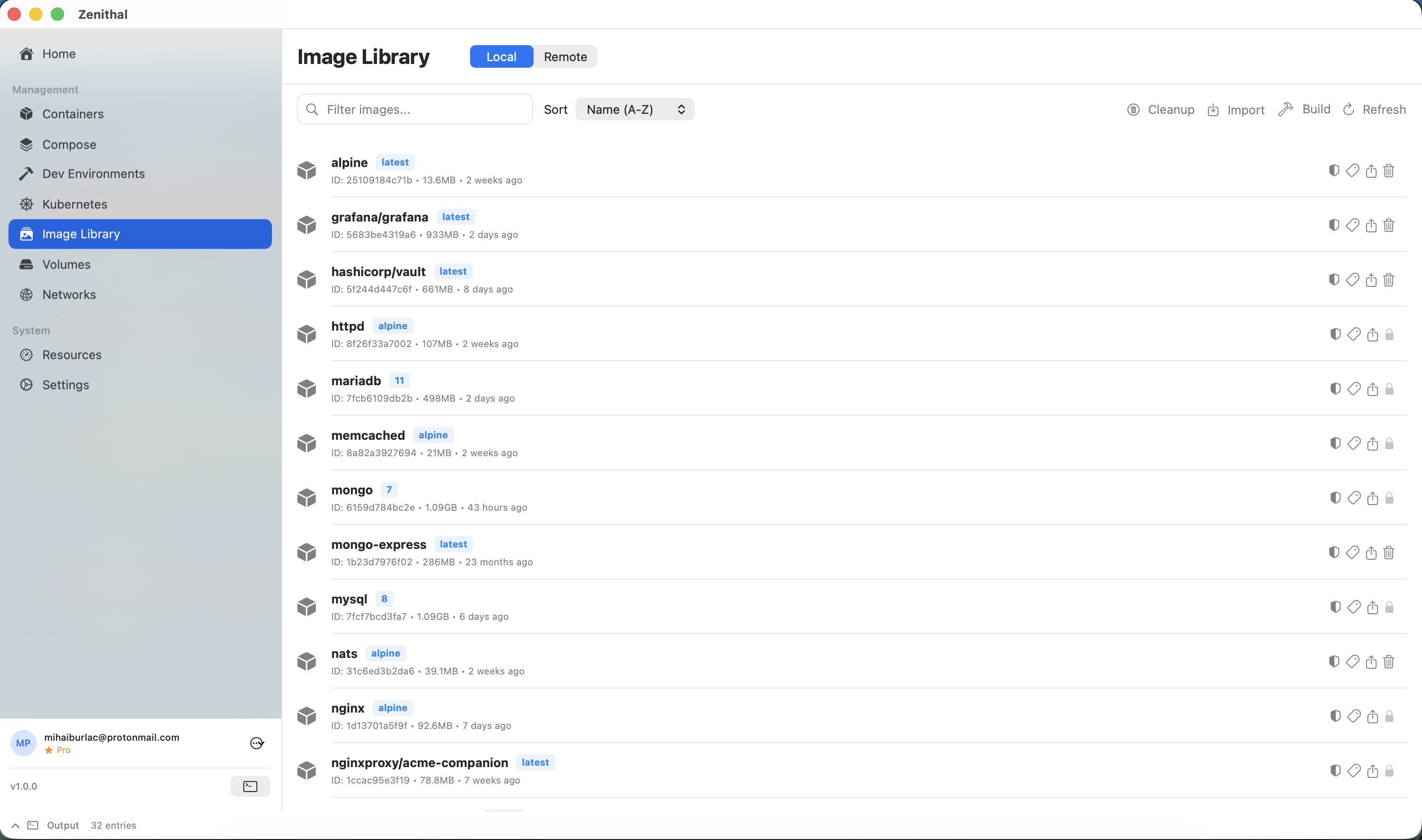Image resolution: width=1422 pixels, height=840 pixels.
Task: Select the MP avatar circle
Action: (23, 743)
